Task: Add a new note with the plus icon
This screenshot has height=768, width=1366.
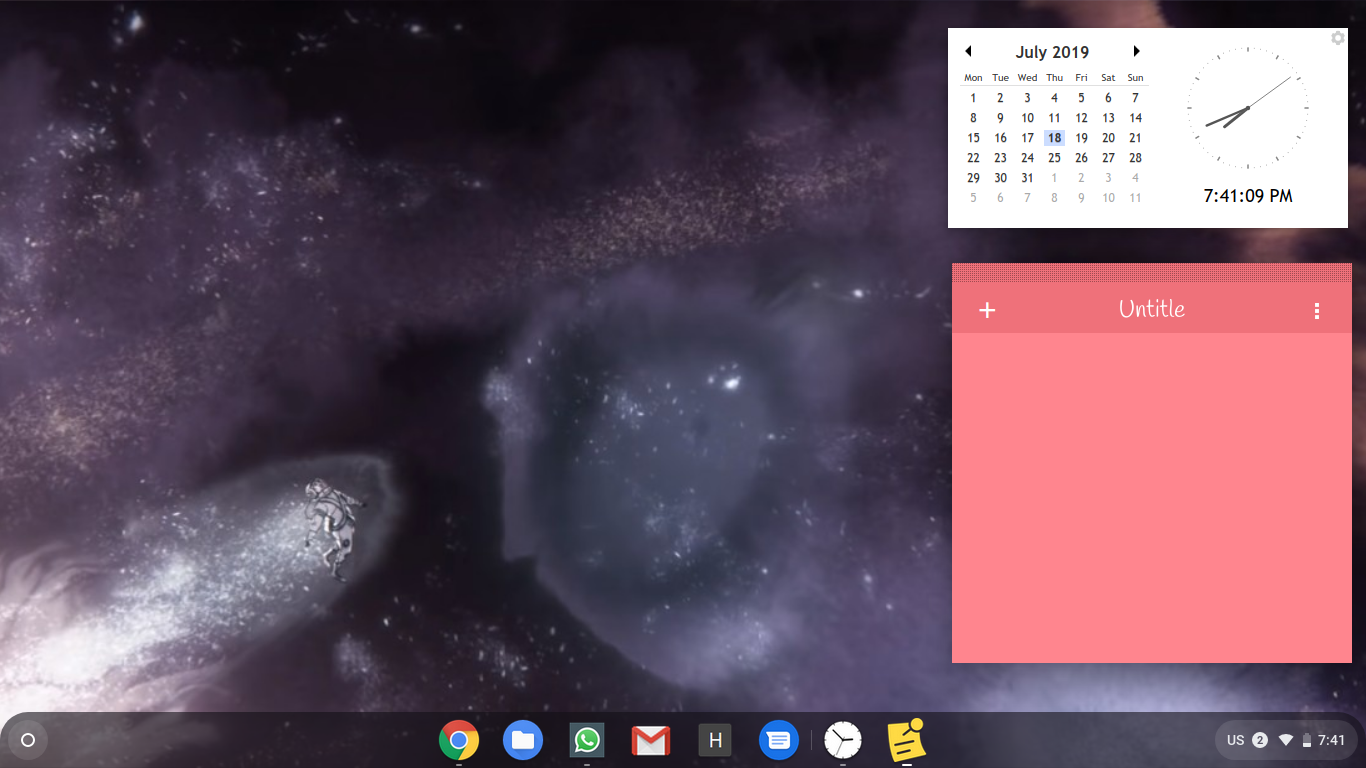Action: point(987,310)
